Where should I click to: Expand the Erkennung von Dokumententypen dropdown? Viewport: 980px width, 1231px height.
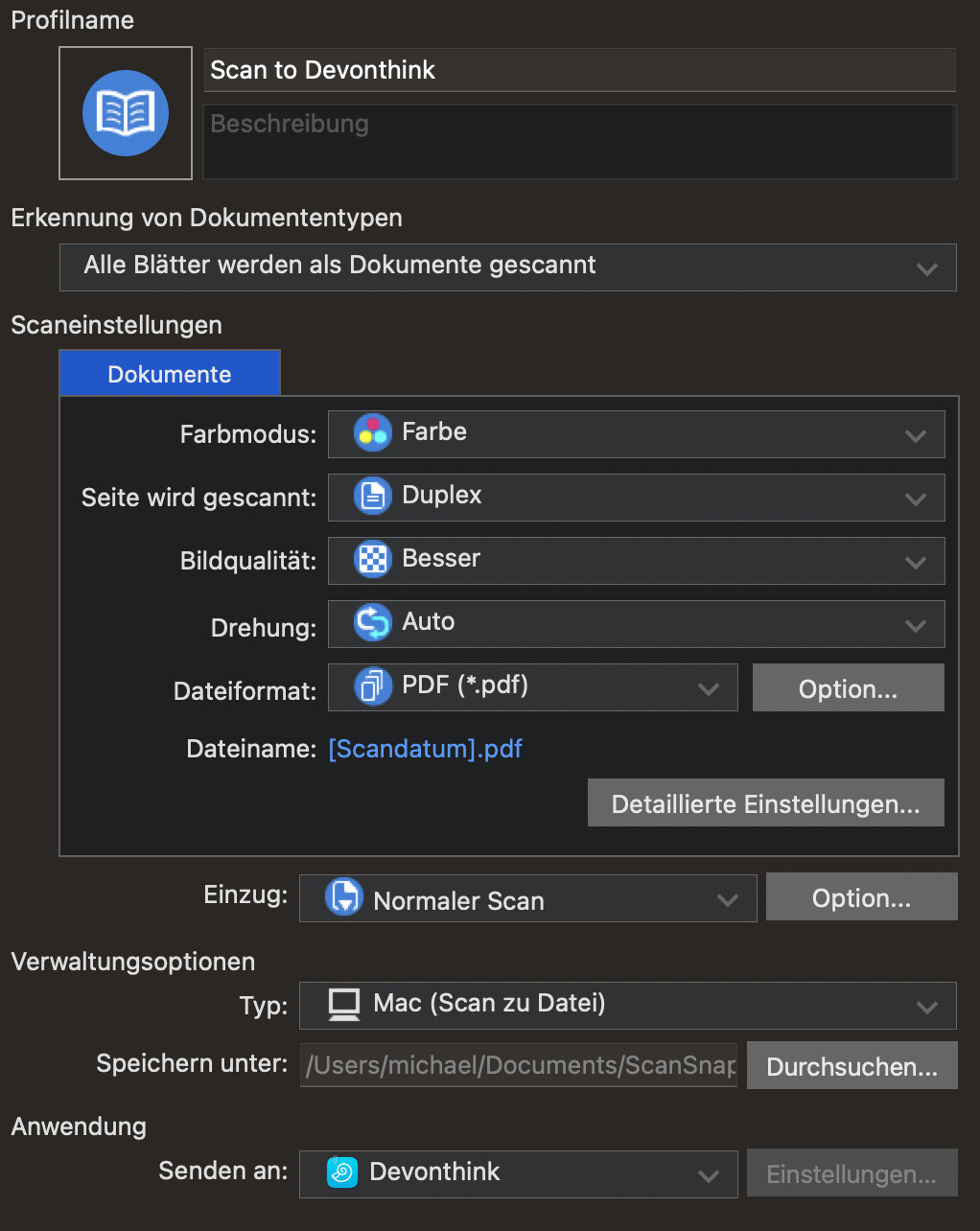(x=926, y=268)
